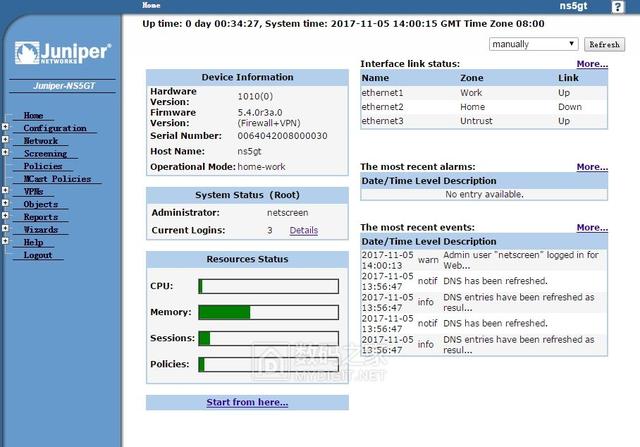Open Objects section in sidebar
The height and width of the screenshot is (447, 640).
click(x=40, y=204)
